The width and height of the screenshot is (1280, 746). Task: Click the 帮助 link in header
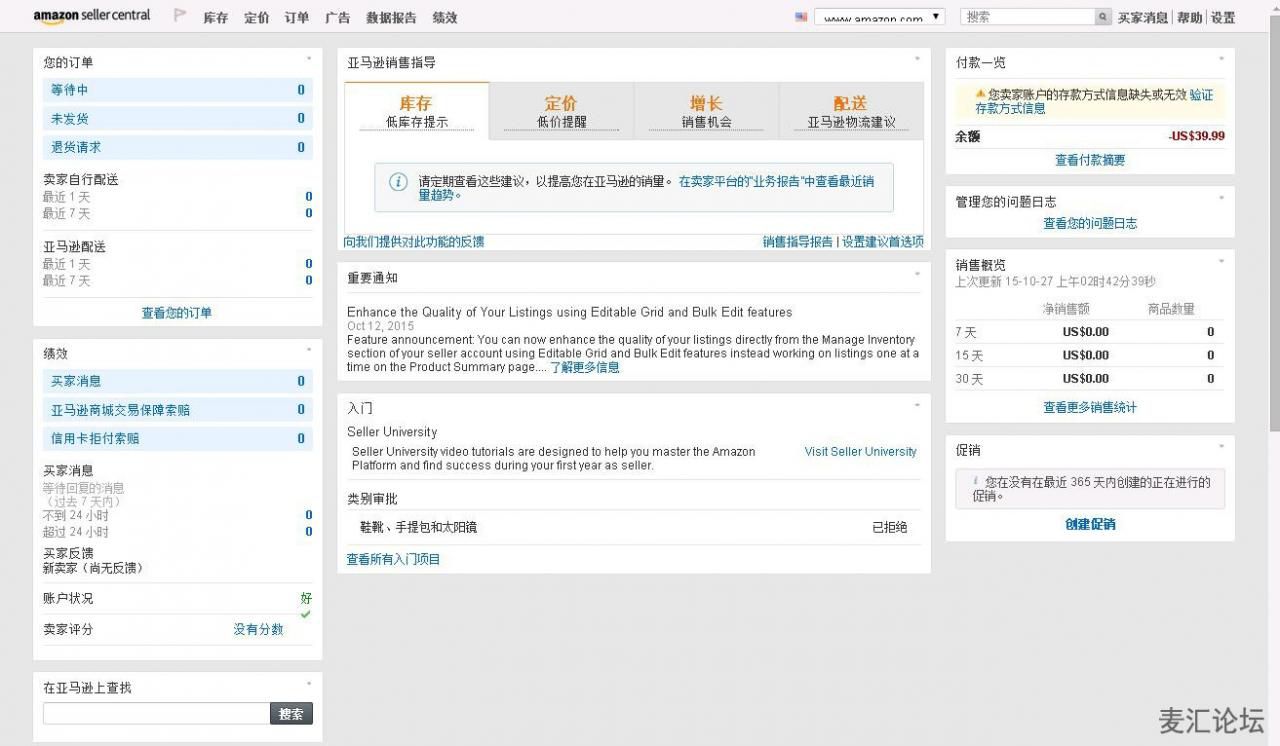(x=1190, y=18)
